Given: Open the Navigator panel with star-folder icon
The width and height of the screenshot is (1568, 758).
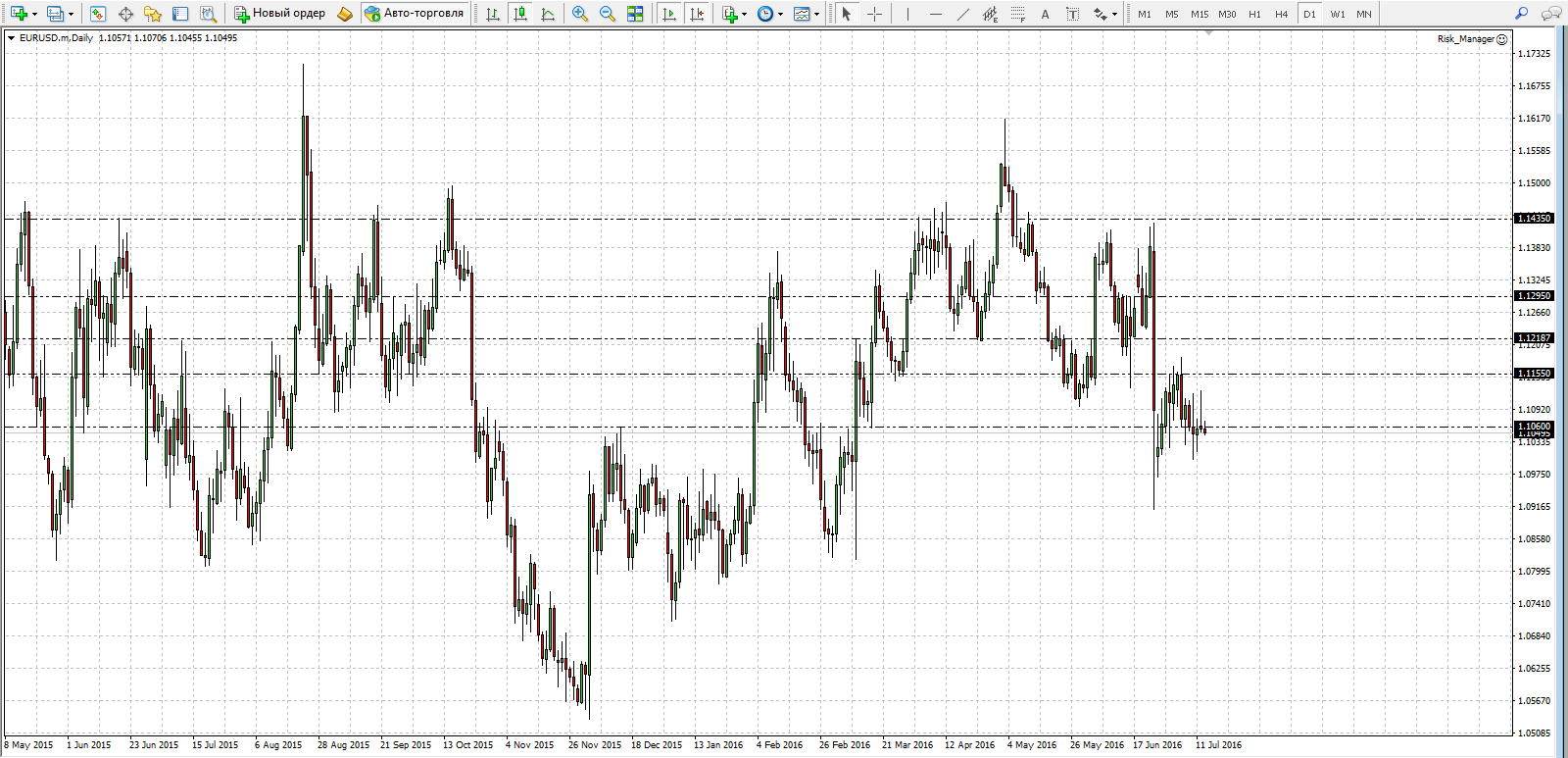Looking at the screenshot, I should click(153, 14).
